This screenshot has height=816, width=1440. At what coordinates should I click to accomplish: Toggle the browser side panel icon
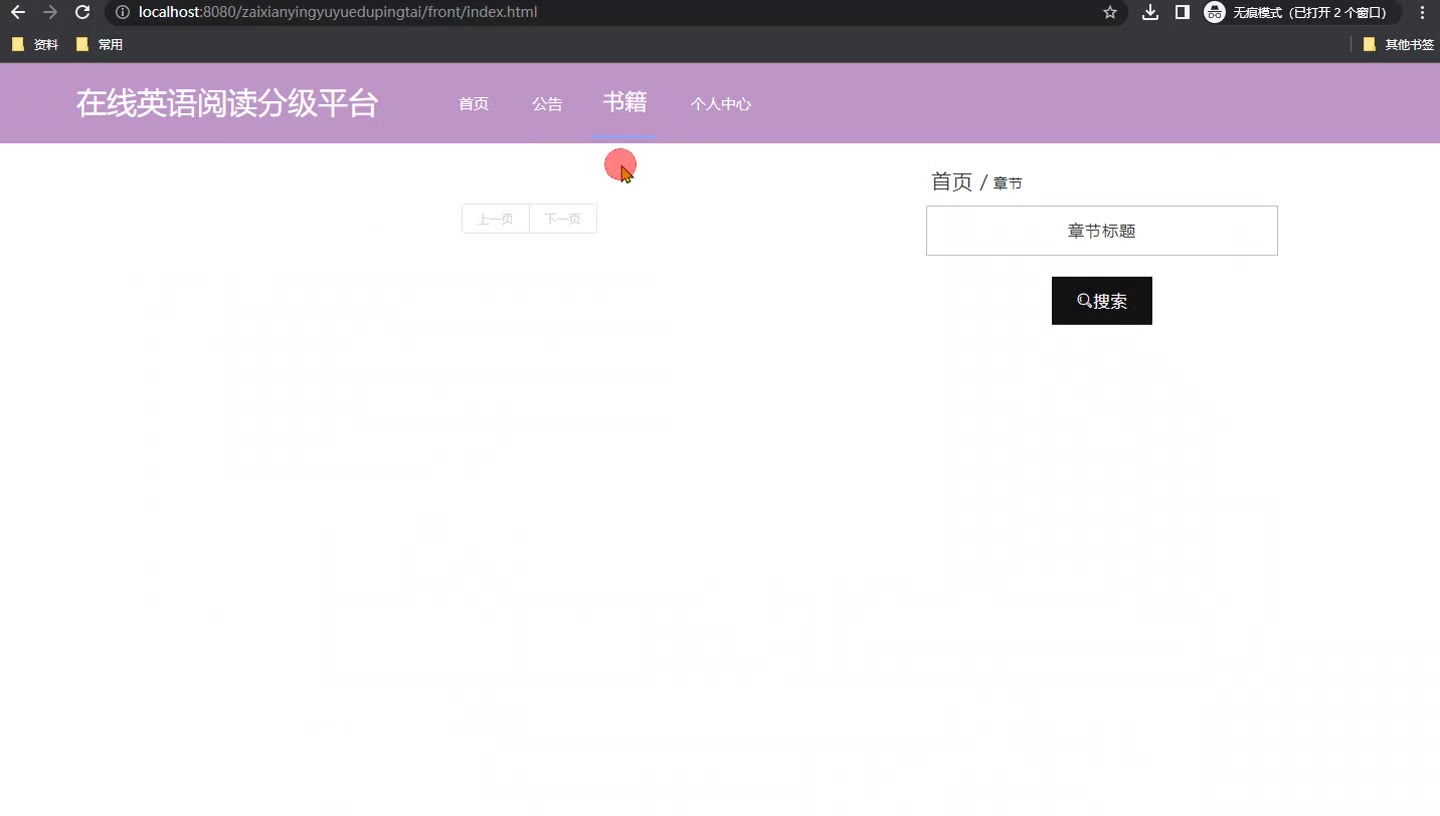pos(1182,12)
